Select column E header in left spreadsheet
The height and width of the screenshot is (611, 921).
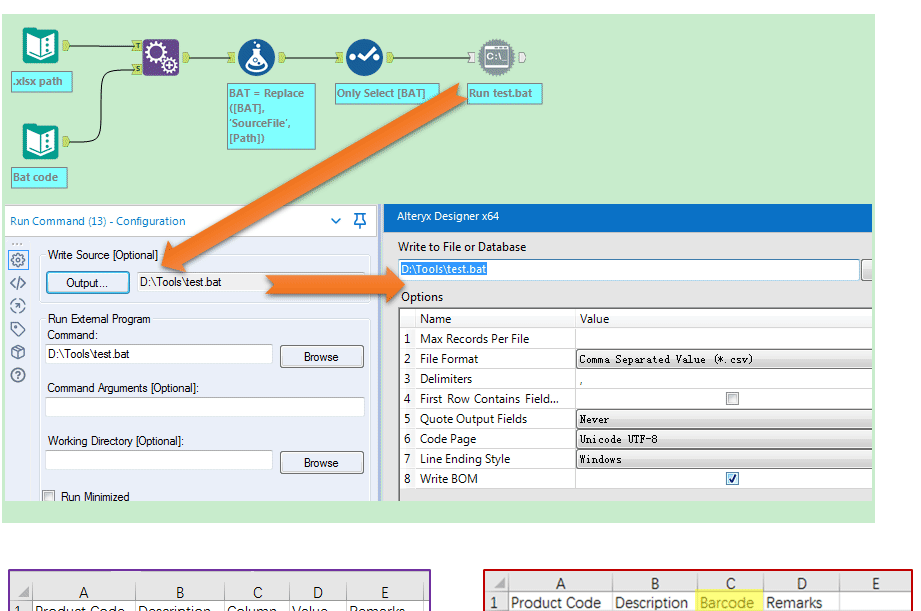pos(385,592)
